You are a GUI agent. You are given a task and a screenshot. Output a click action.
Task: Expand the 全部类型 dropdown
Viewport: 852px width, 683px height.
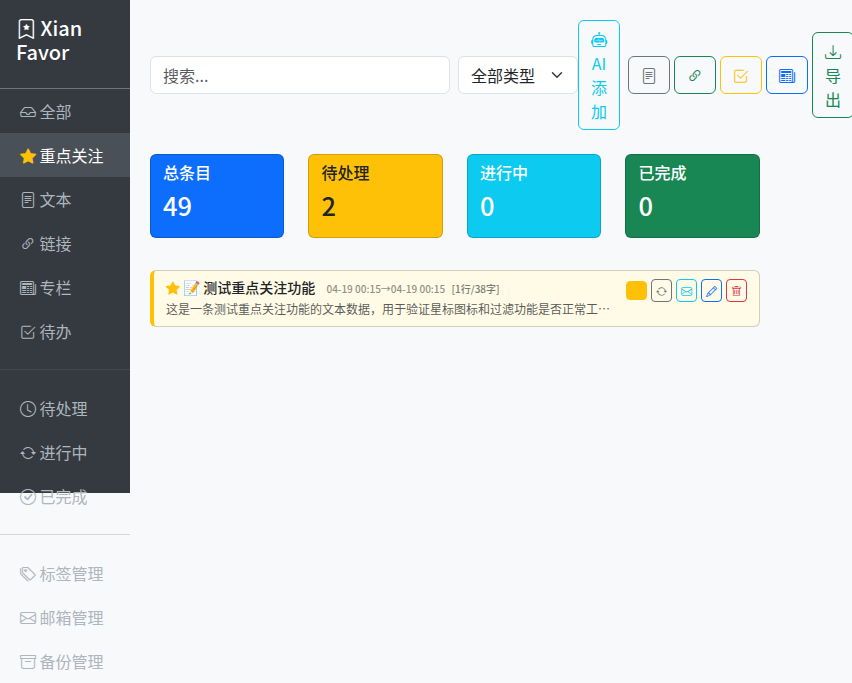click(517, 75)
